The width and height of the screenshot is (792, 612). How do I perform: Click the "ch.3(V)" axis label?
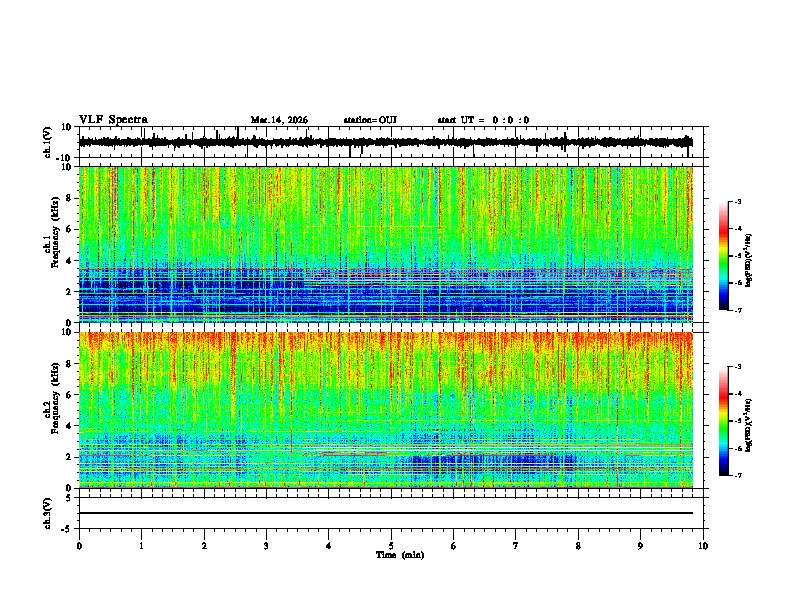[48, 514]
